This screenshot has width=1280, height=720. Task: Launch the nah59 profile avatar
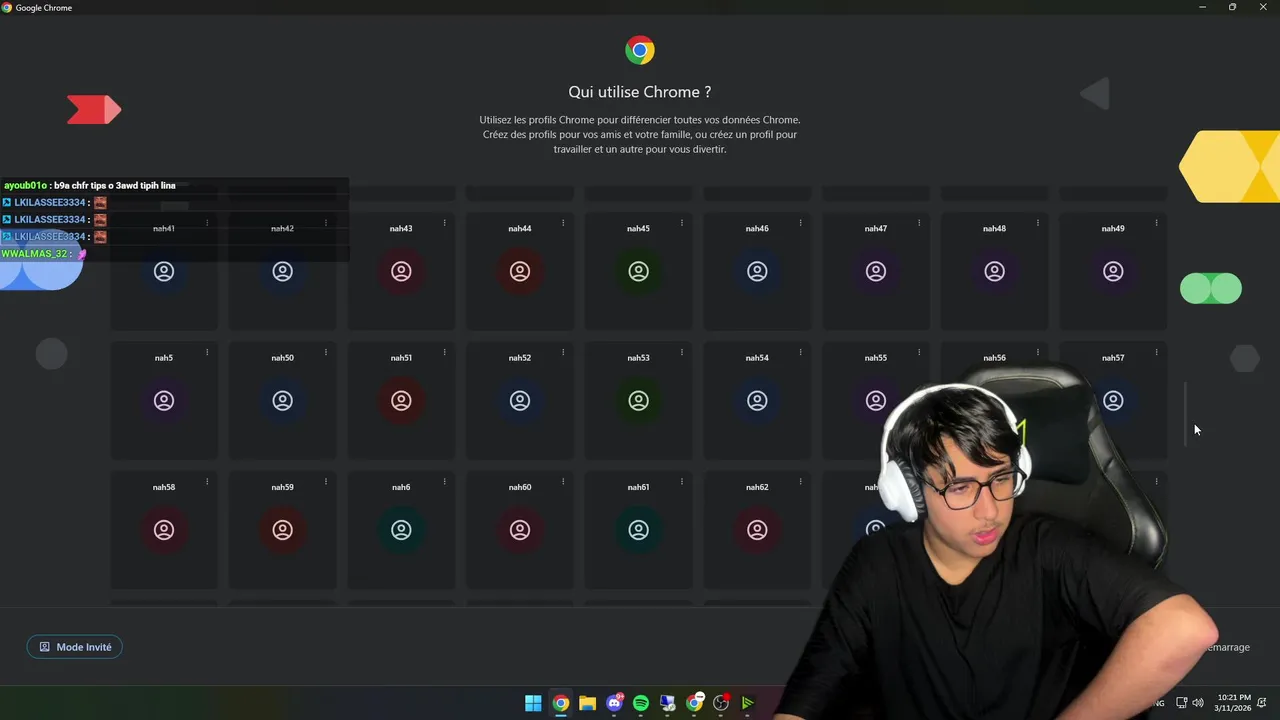pyautogui.click(x=283, y=530)
